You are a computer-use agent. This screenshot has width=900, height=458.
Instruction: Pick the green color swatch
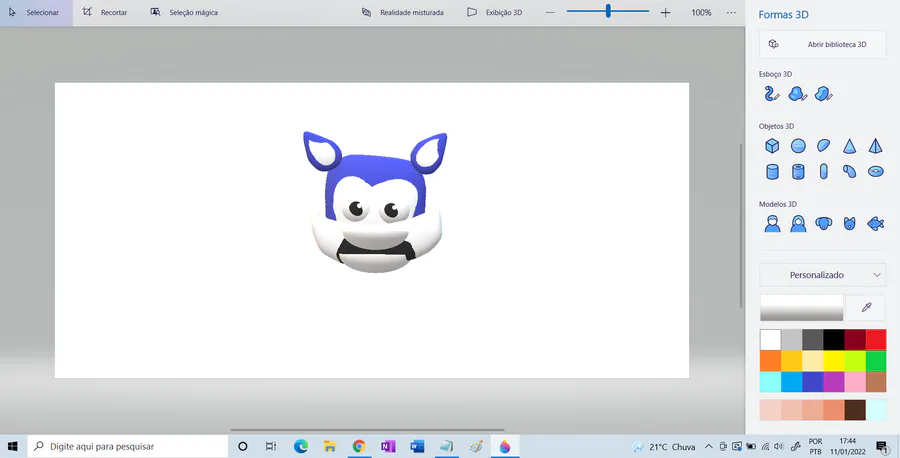(876, 361)
